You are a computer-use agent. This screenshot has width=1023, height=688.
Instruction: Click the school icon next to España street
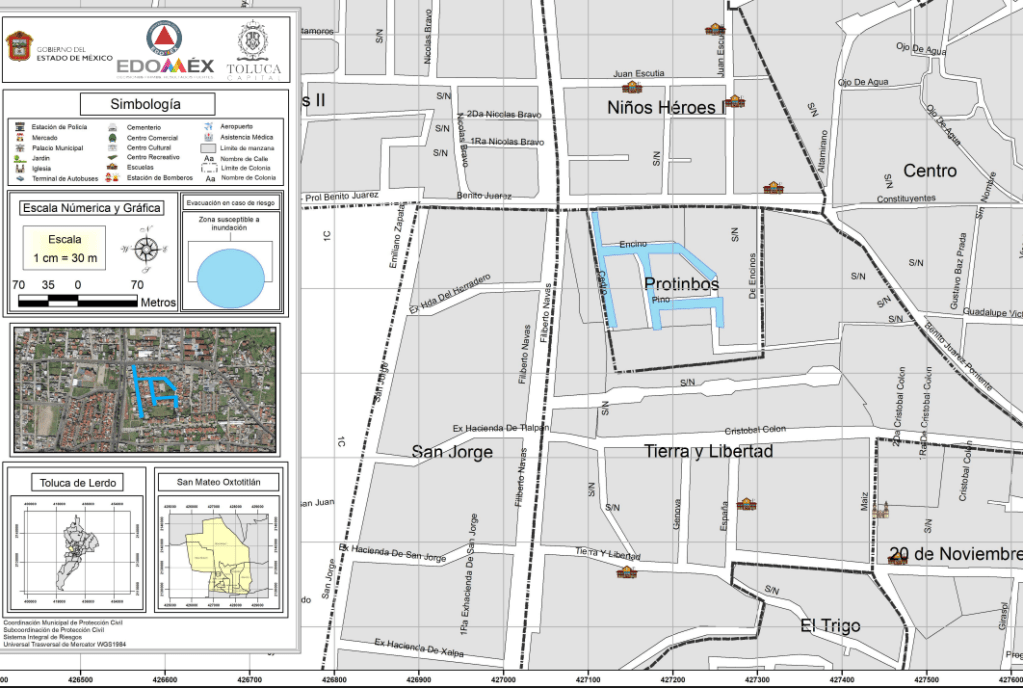point(745,504)
